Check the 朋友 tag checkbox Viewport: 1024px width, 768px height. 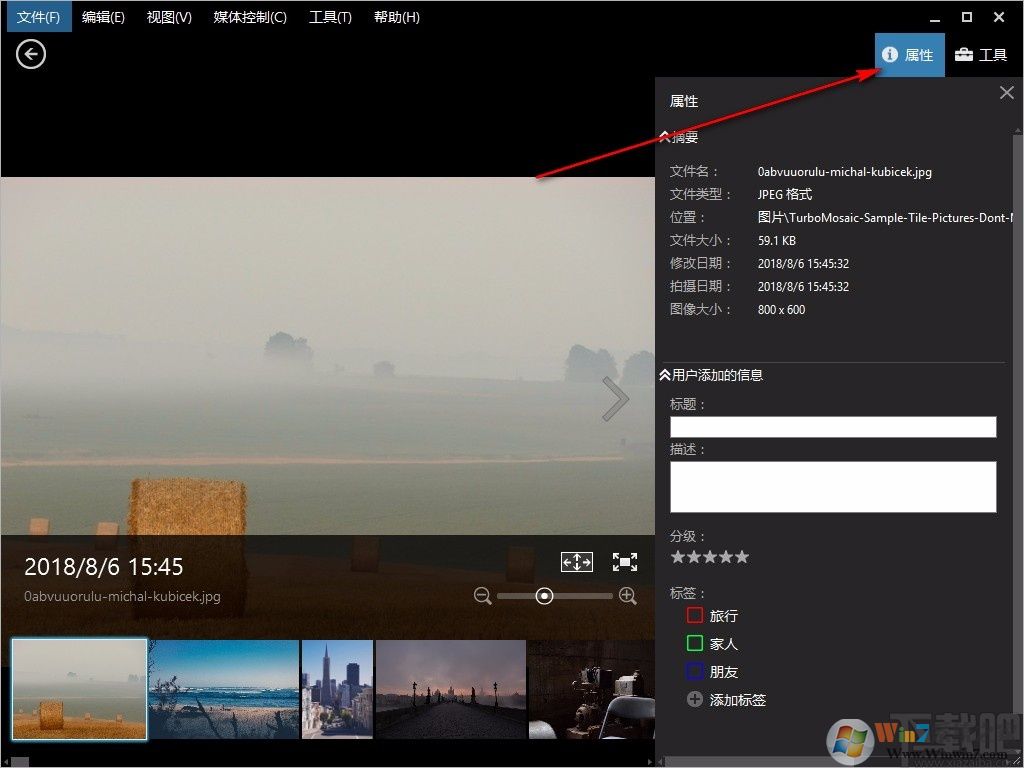tap(695, 671)
